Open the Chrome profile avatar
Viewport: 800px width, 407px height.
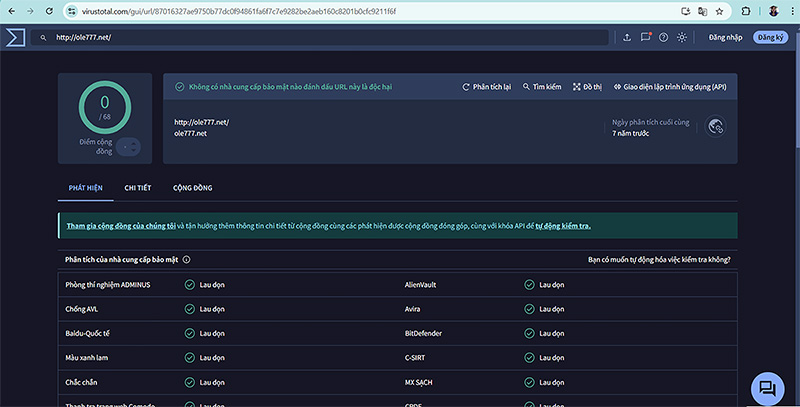click(x=773, y=11)
